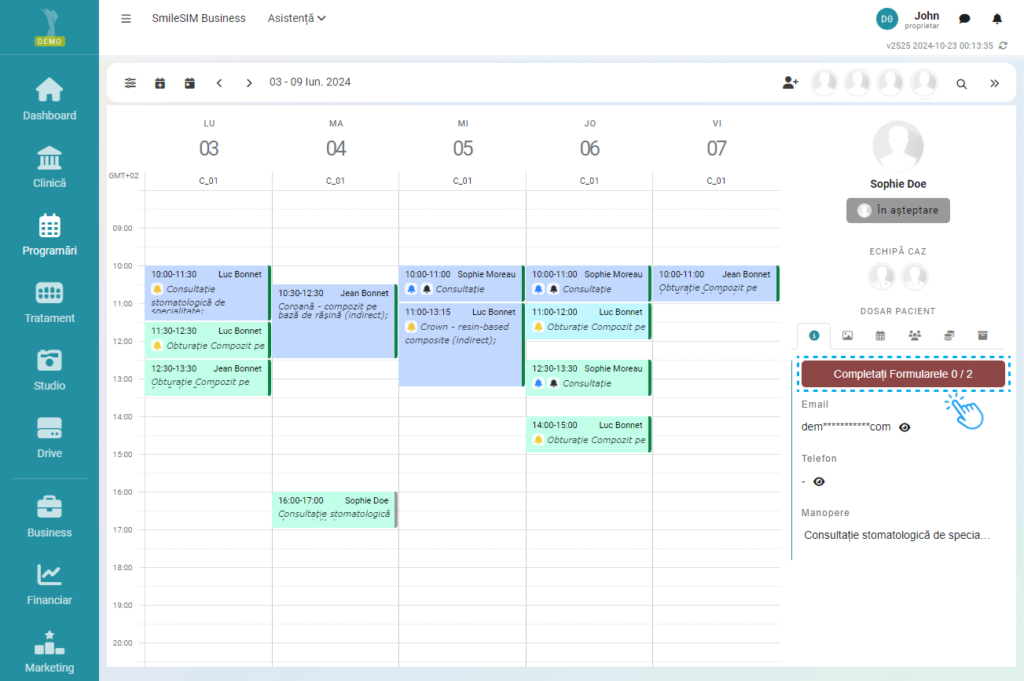
Task: Toggle the hamburger sidebar menu
Action: tap(126, 18)
